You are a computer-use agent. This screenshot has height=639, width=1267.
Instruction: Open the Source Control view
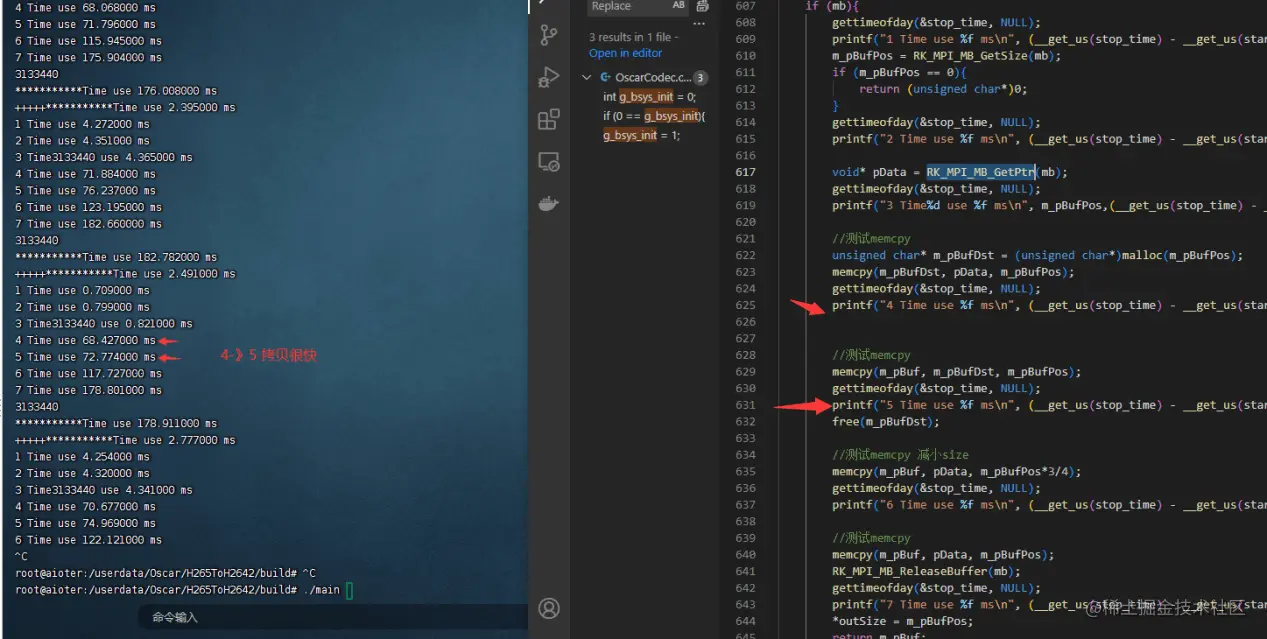point(549,35)
